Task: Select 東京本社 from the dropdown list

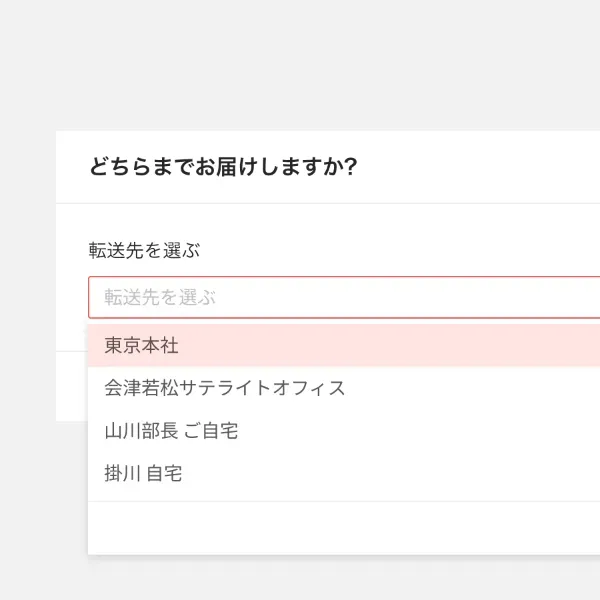Action: pos(142,346)
